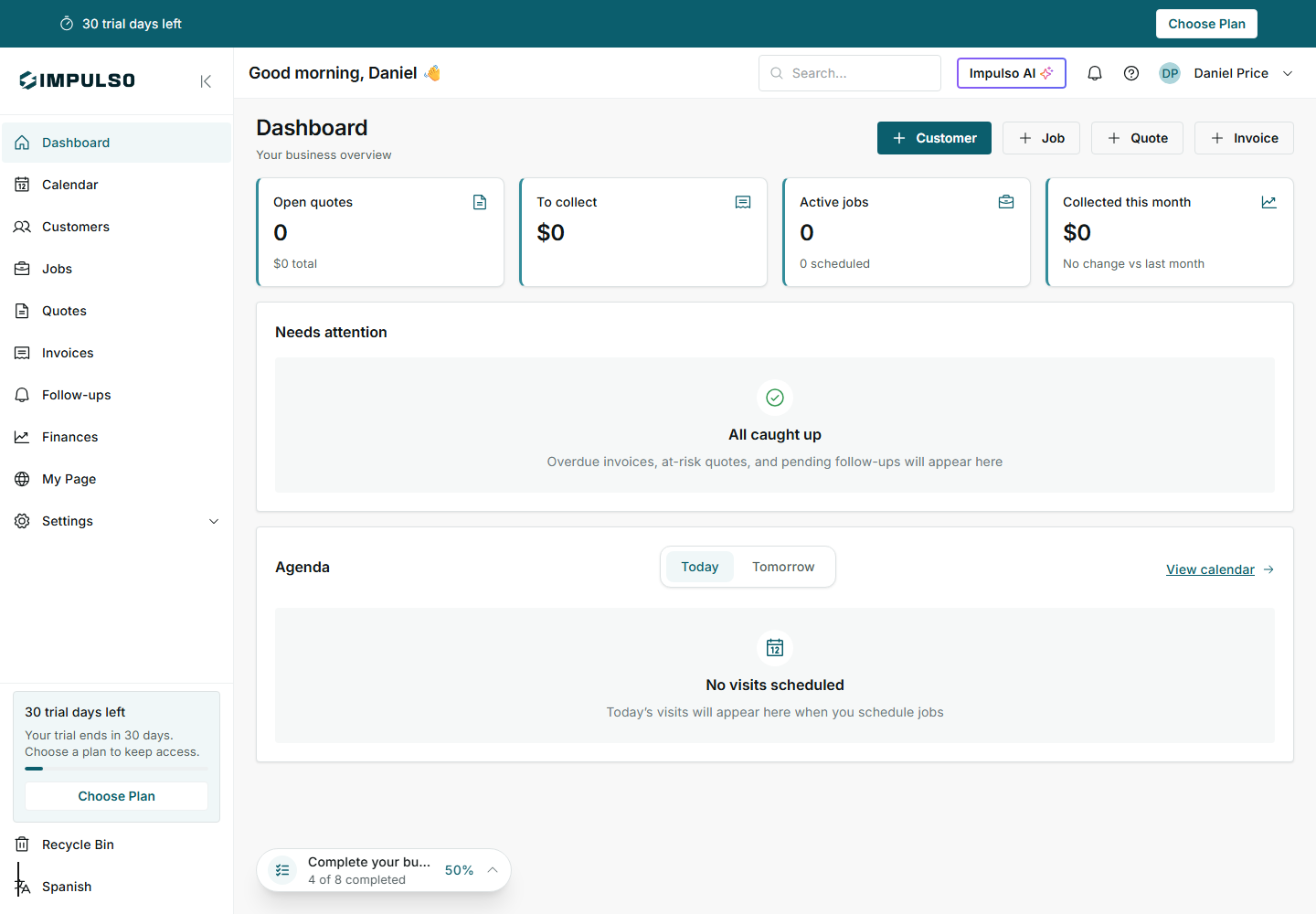Click the arrow icon beside View calendar

(x=1268, y=569)
